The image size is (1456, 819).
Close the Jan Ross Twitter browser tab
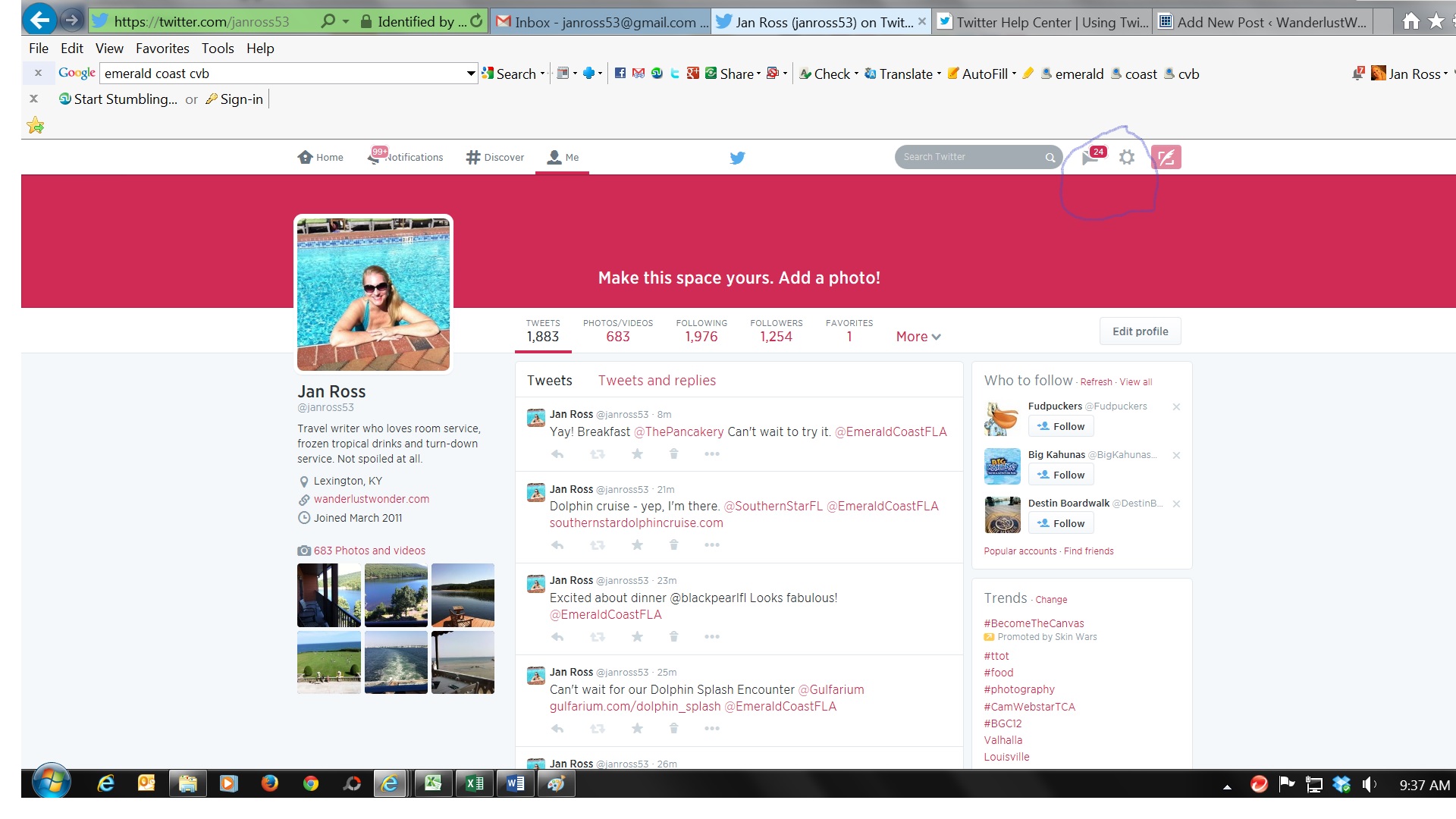tap(922, 21)
